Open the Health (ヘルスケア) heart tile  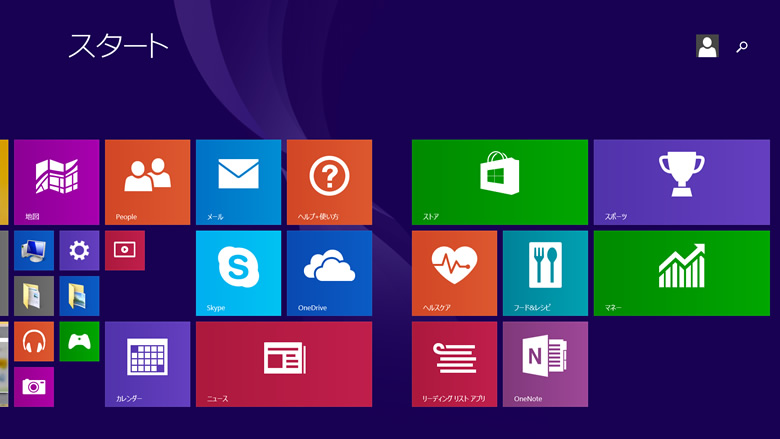point(454,272)
